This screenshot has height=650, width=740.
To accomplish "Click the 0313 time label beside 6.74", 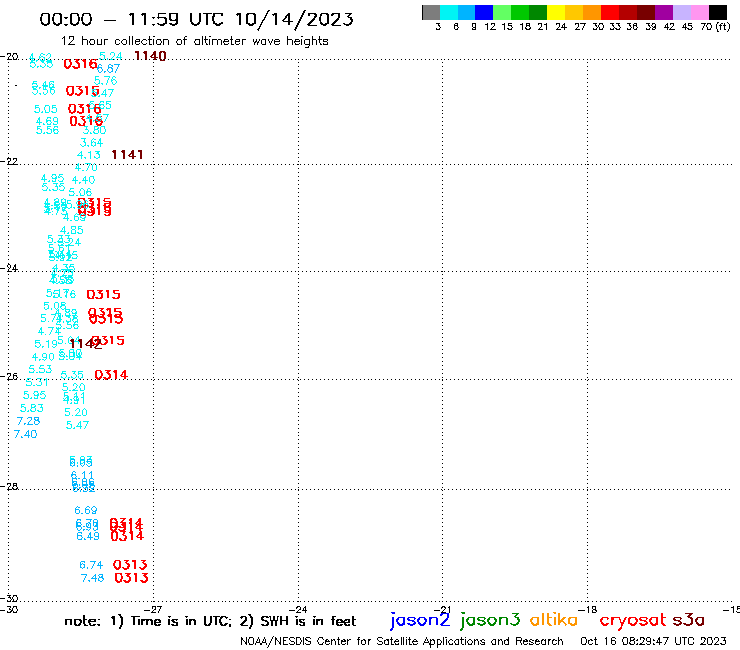I will (x=130, y=565).
